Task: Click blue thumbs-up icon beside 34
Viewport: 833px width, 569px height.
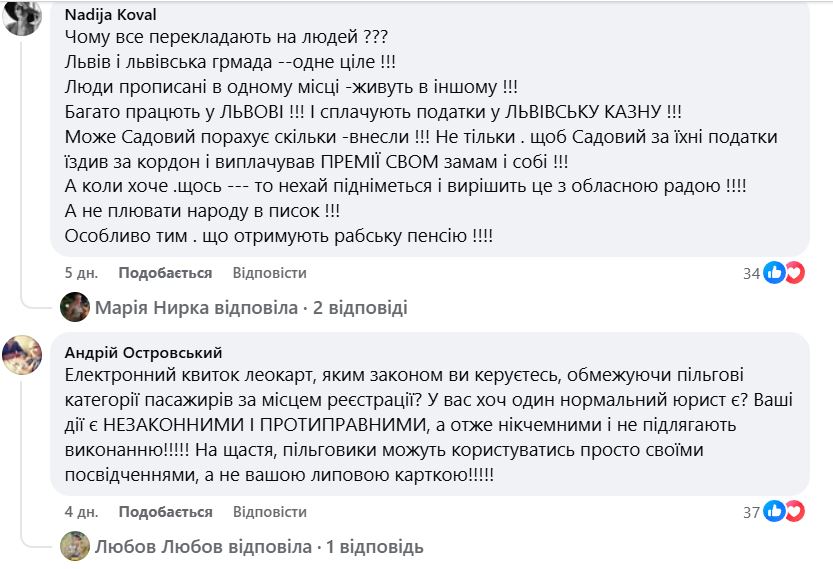Action: [x=774, y=272]
